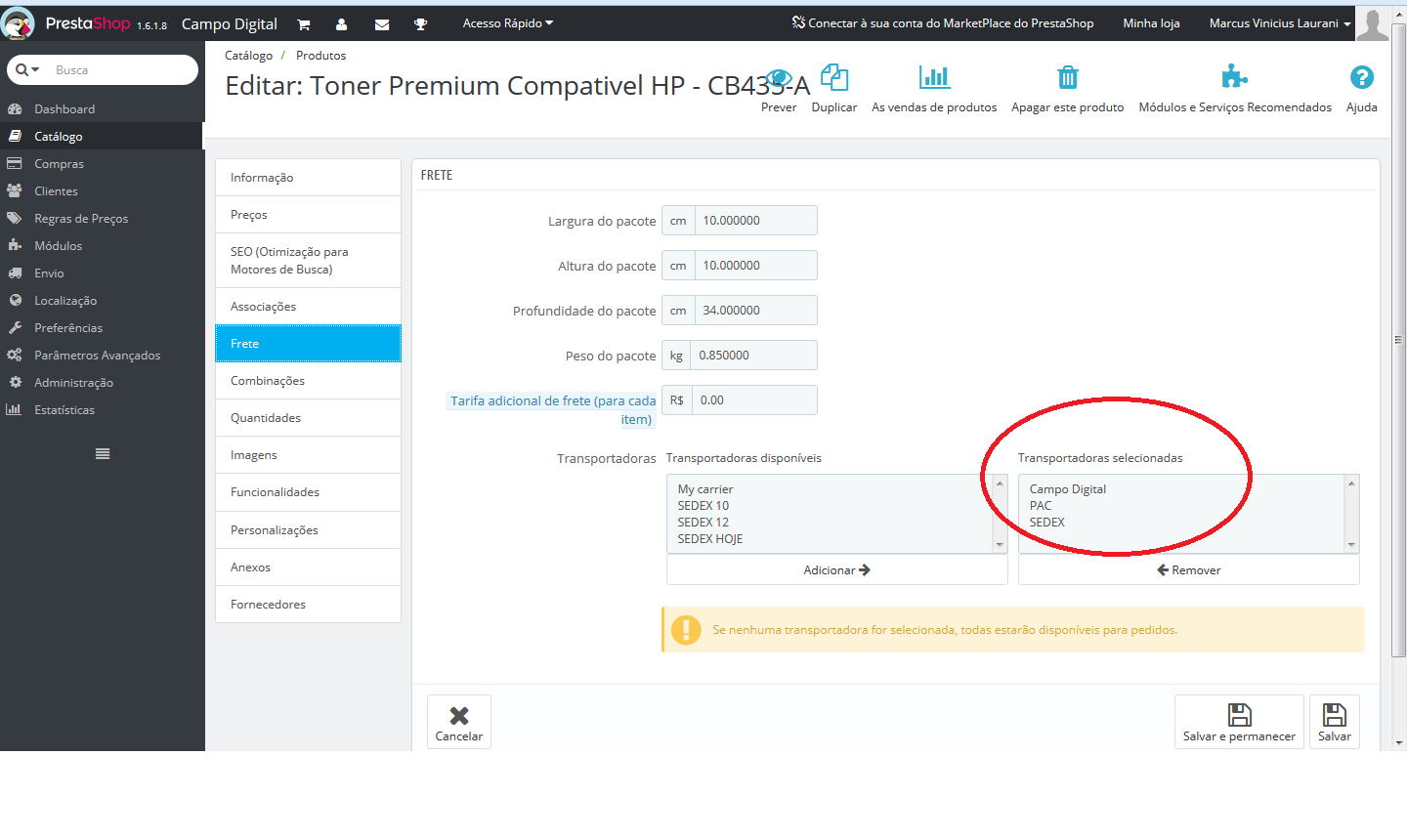The height and width of the screenshot is (840, 1407).
Task: Switch to the Preços tab
Action: (308, 215)
